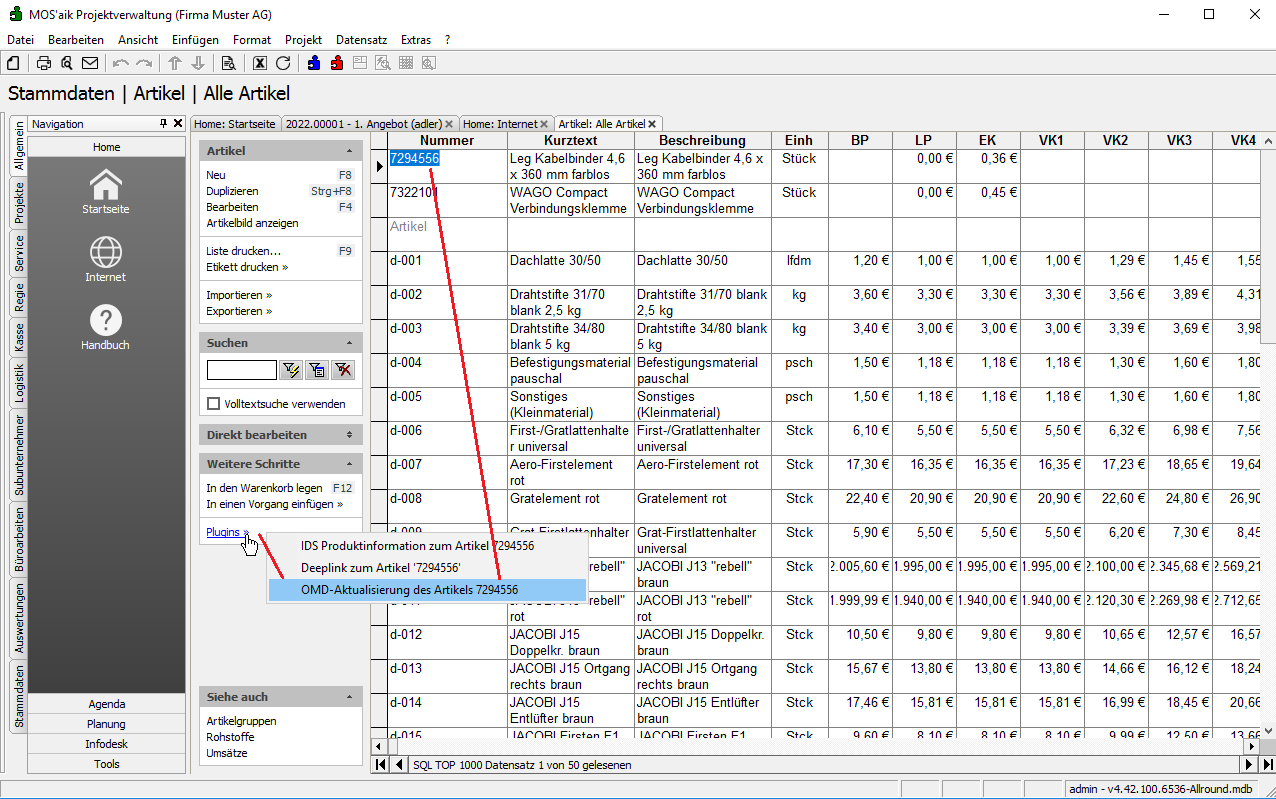The width and height of the screenshot is (1276, 799).
Task: Enable Volltextsuche verwenden checkbox
Action: tap(213, 404)
